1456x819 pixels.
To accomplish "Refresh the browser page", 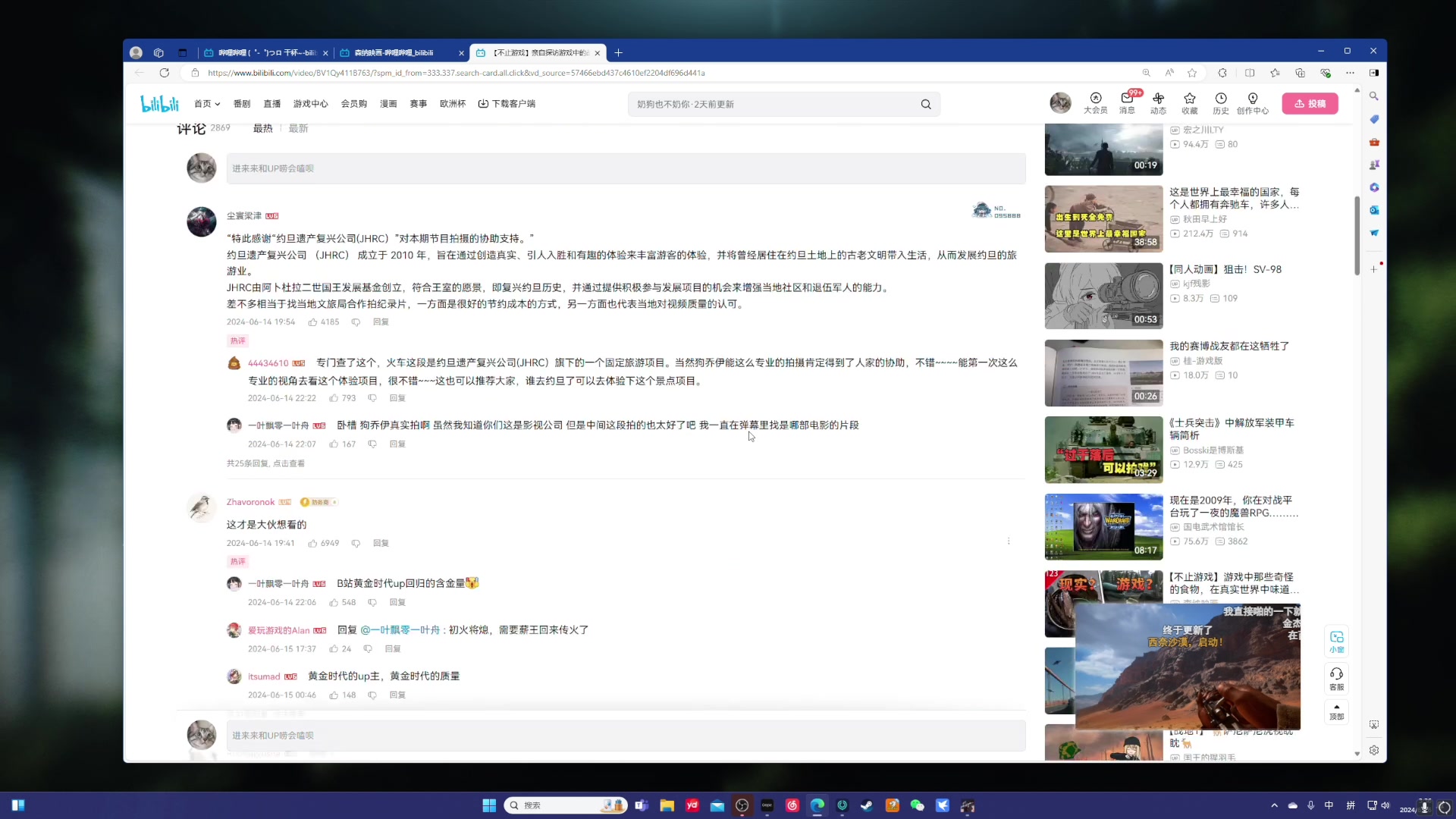I will pos(164,73).
